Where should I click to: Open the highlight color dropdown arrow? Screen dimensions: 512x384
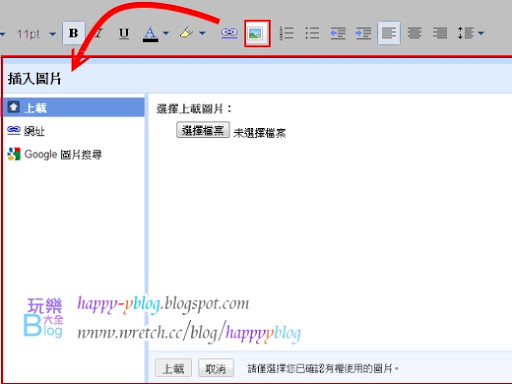202,33
